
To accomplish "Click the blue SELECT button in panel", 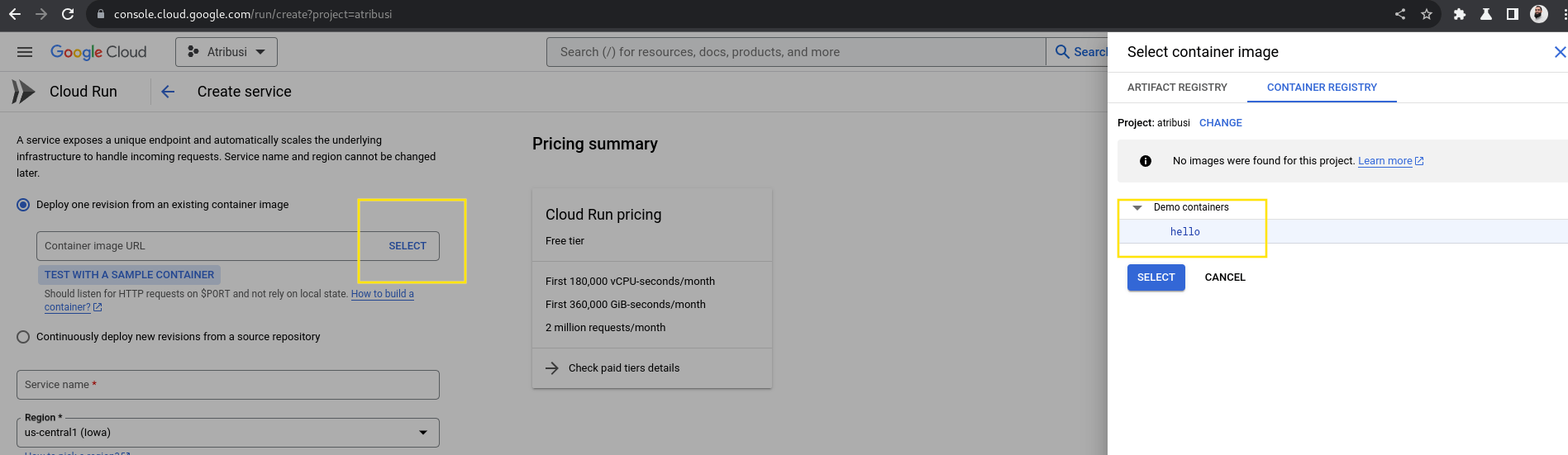I will (x=1156, y=277).
